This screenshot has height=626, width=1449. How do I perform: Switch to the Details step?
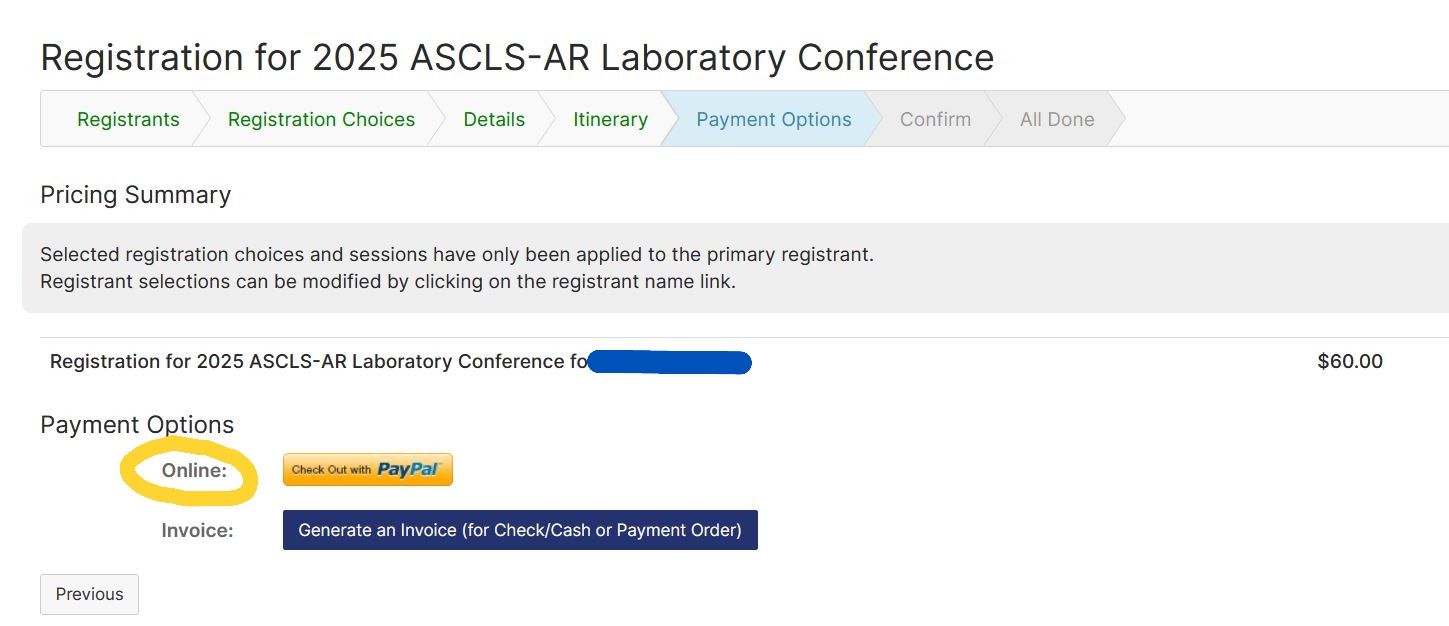point(494,119)
